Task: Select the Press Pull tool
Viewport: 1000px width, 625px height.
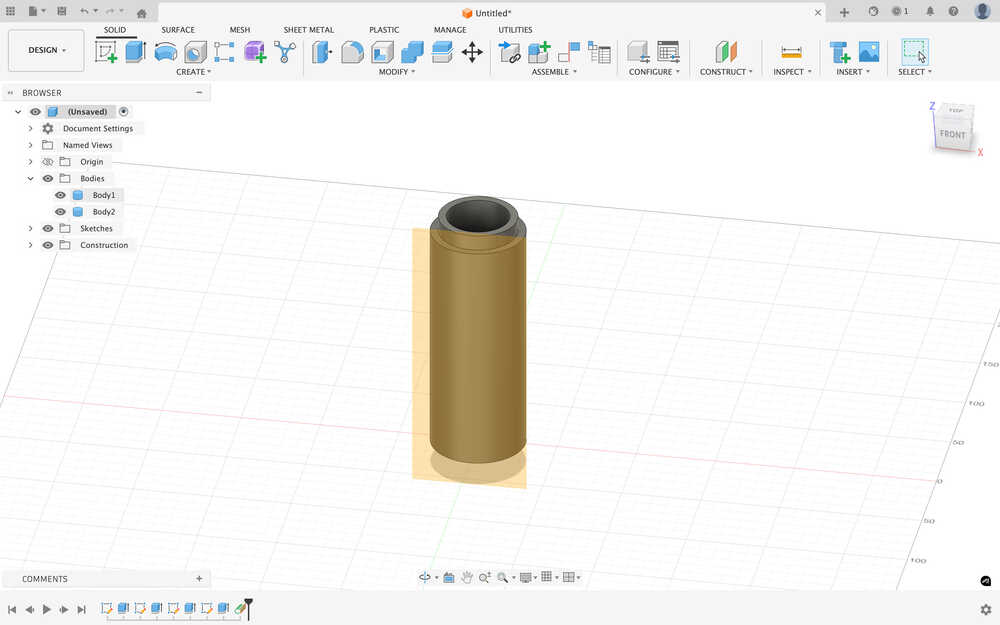Action: 322,52
